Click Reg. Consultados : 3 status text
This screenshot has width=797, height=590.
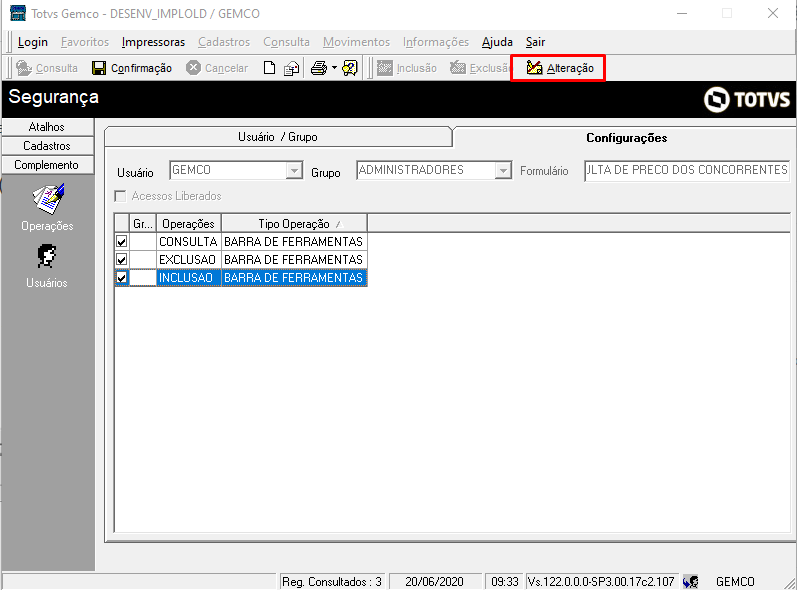[x=332, y=581]
